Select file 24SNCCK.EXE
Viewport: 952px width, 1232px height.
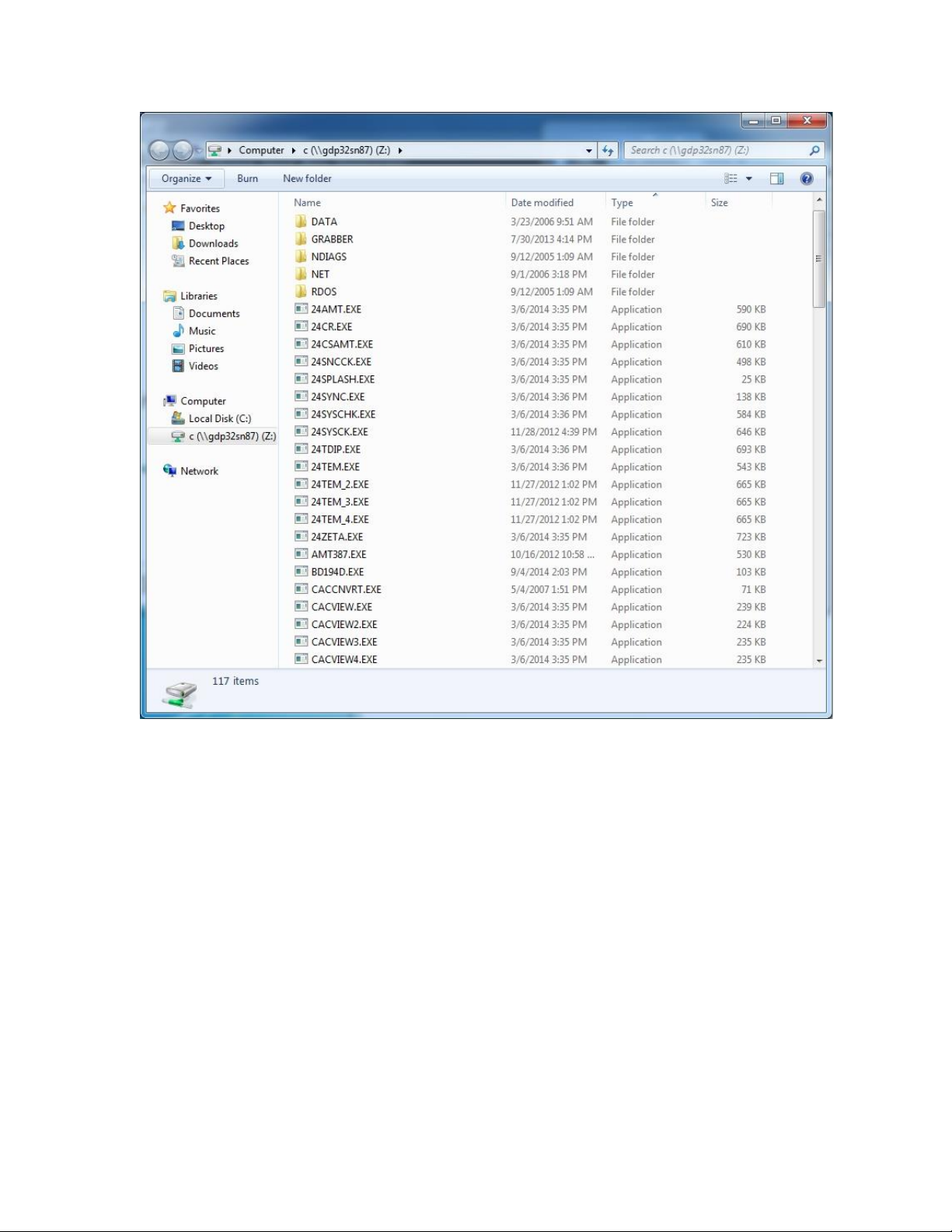[x=341, y=362]
